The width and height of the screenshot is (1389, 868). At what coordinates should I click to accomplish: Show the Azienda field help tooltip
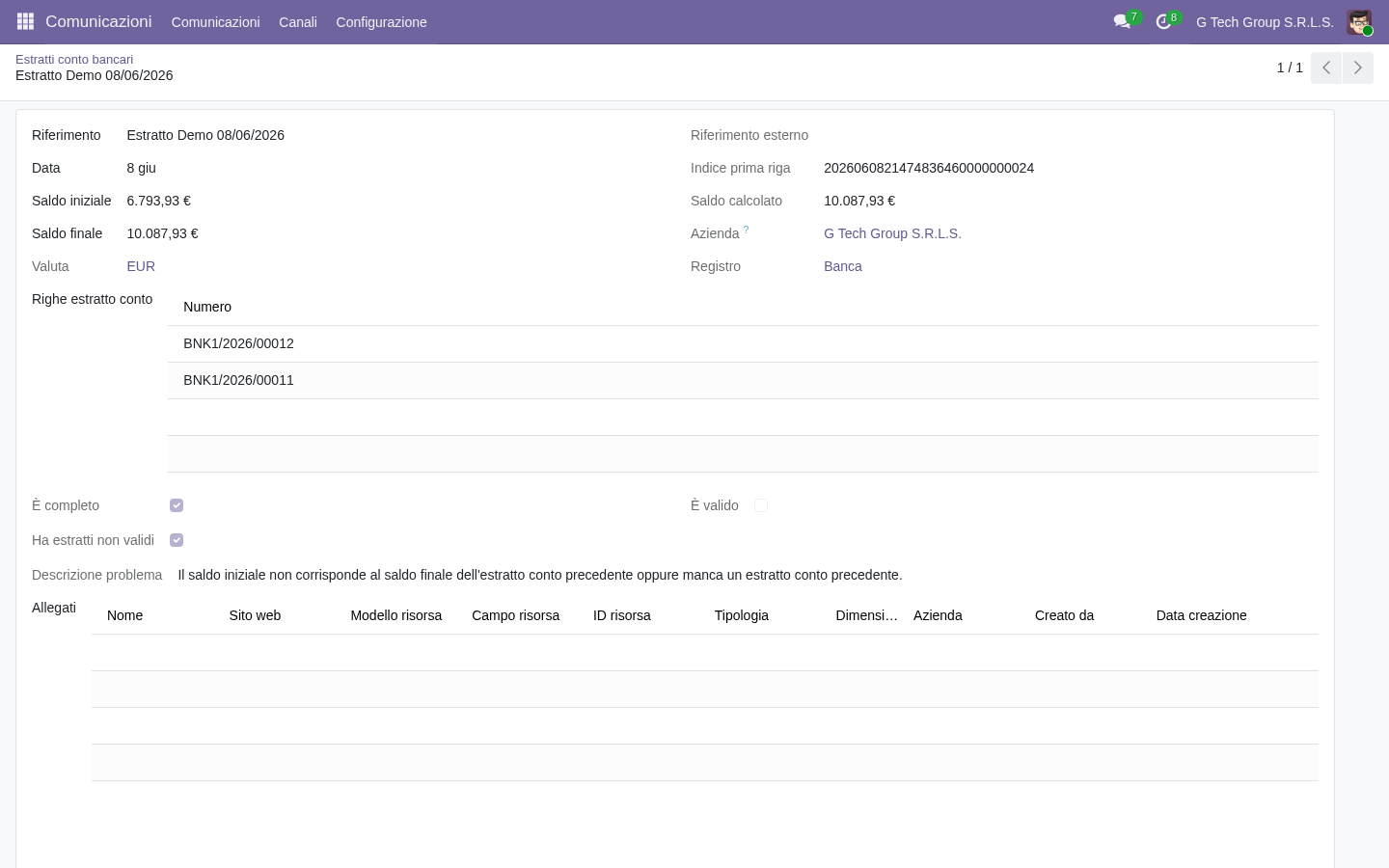[x=746, y=230]
